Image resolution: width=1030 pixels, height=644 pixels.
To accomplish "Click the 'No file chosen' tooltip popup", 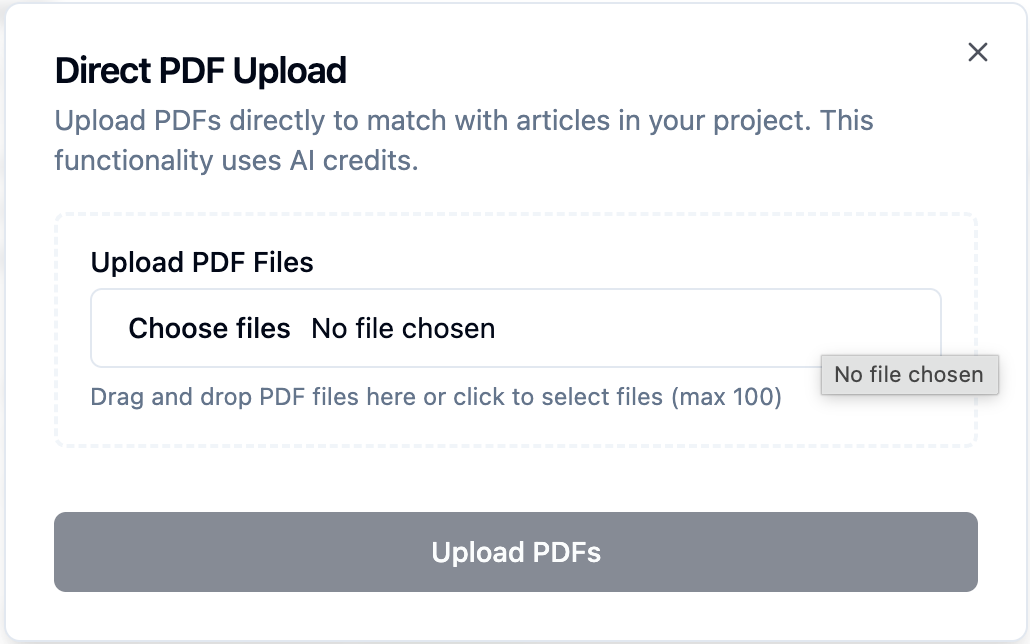I will click(909, 375).
